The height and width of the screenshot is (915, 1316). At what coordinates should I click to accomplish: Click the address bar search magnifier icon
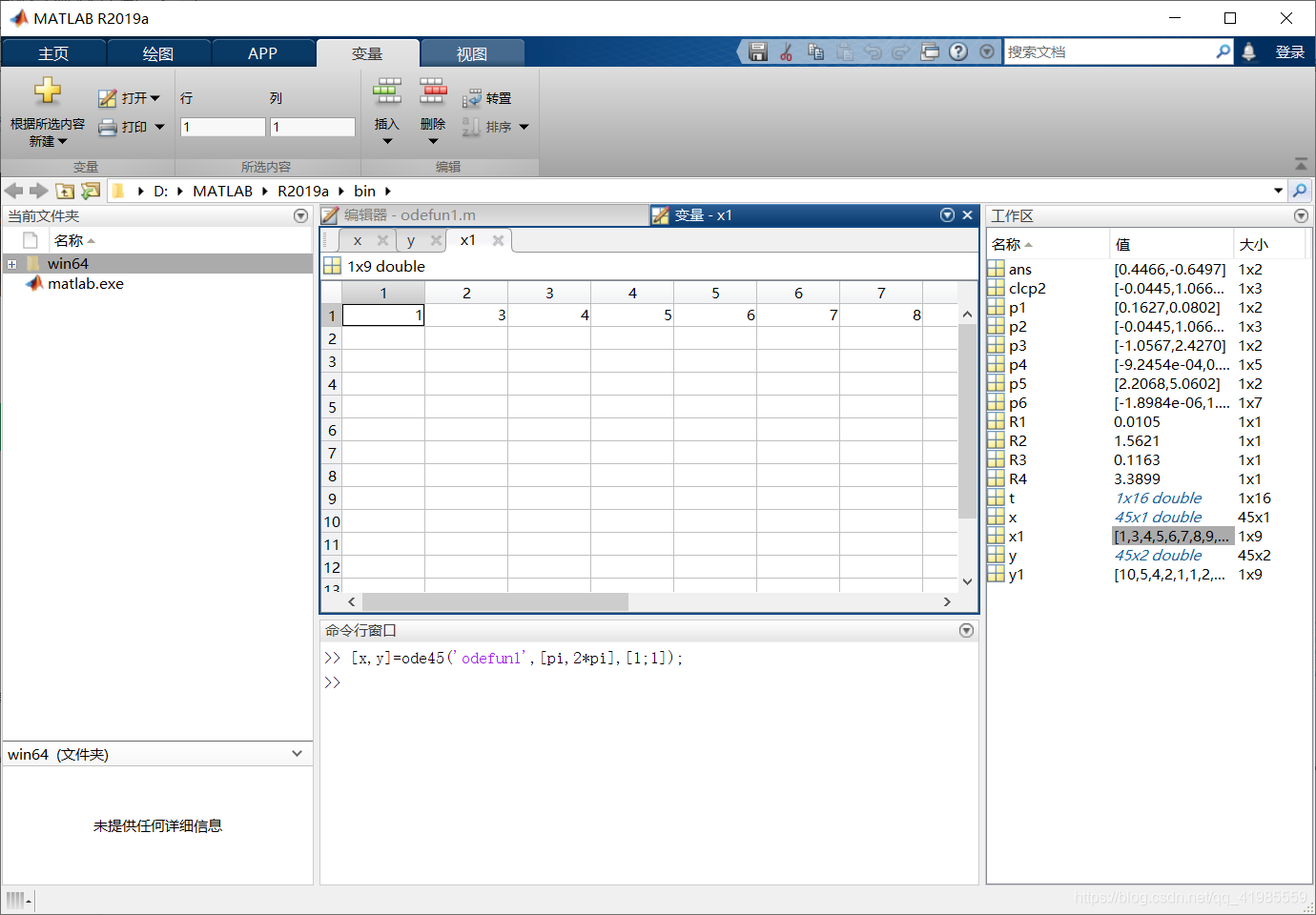[1300, 191]
